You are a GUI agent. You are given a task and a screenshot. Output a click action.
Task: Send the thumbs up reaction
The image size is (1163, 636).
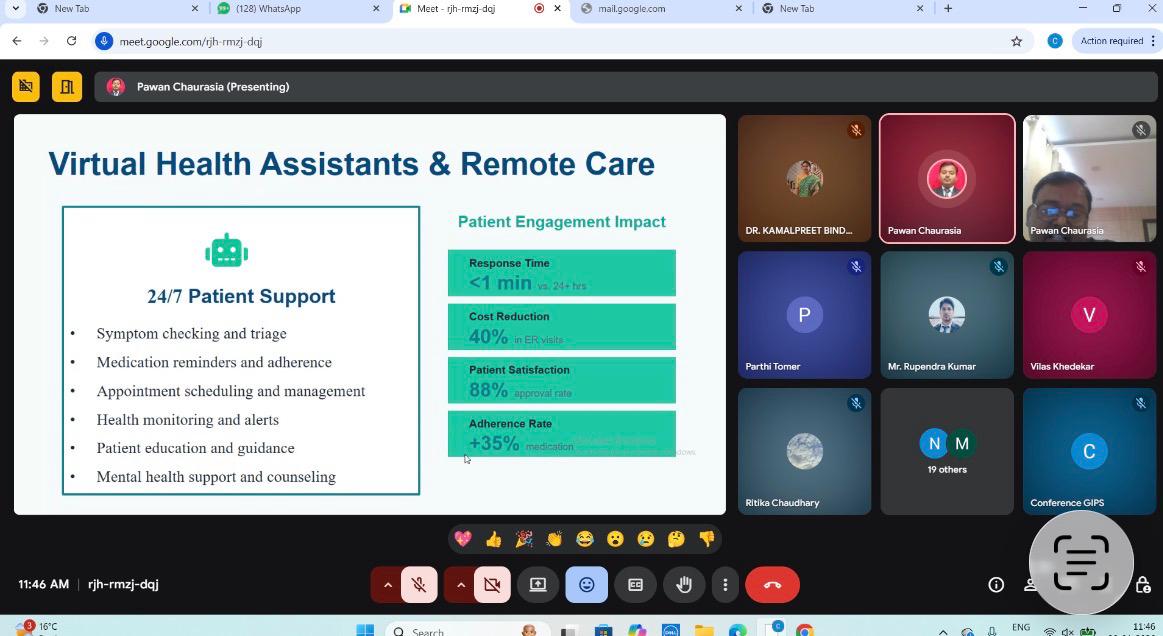[493, 539]
